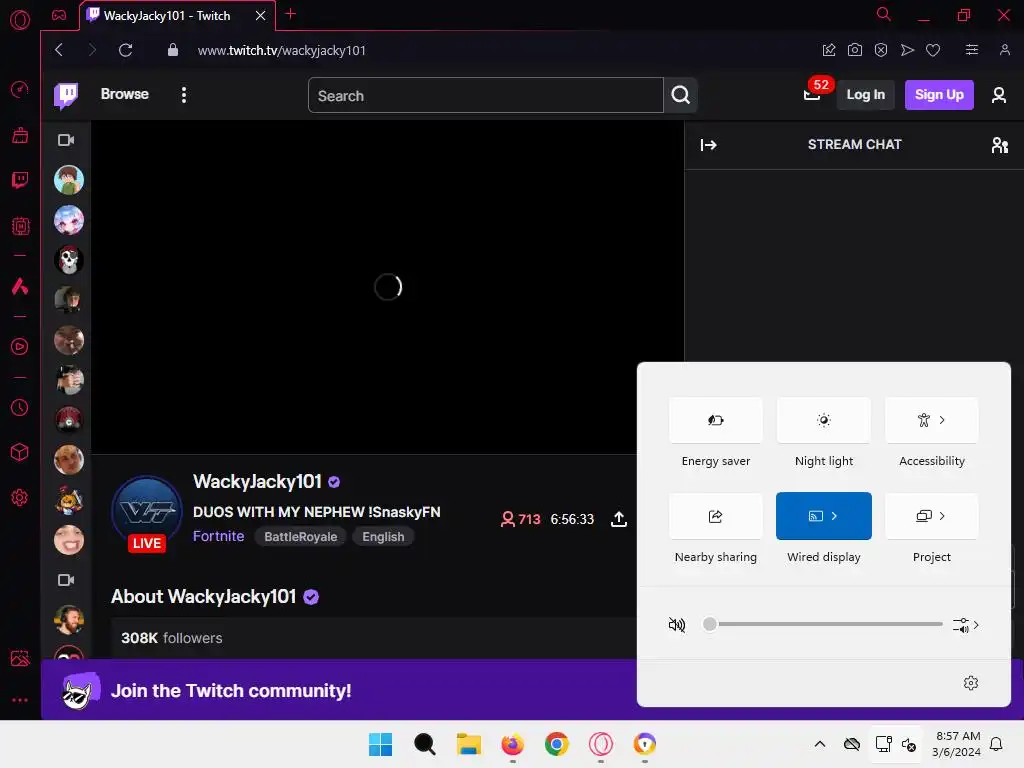Toggle the Night light quick setting

point(824,420)
